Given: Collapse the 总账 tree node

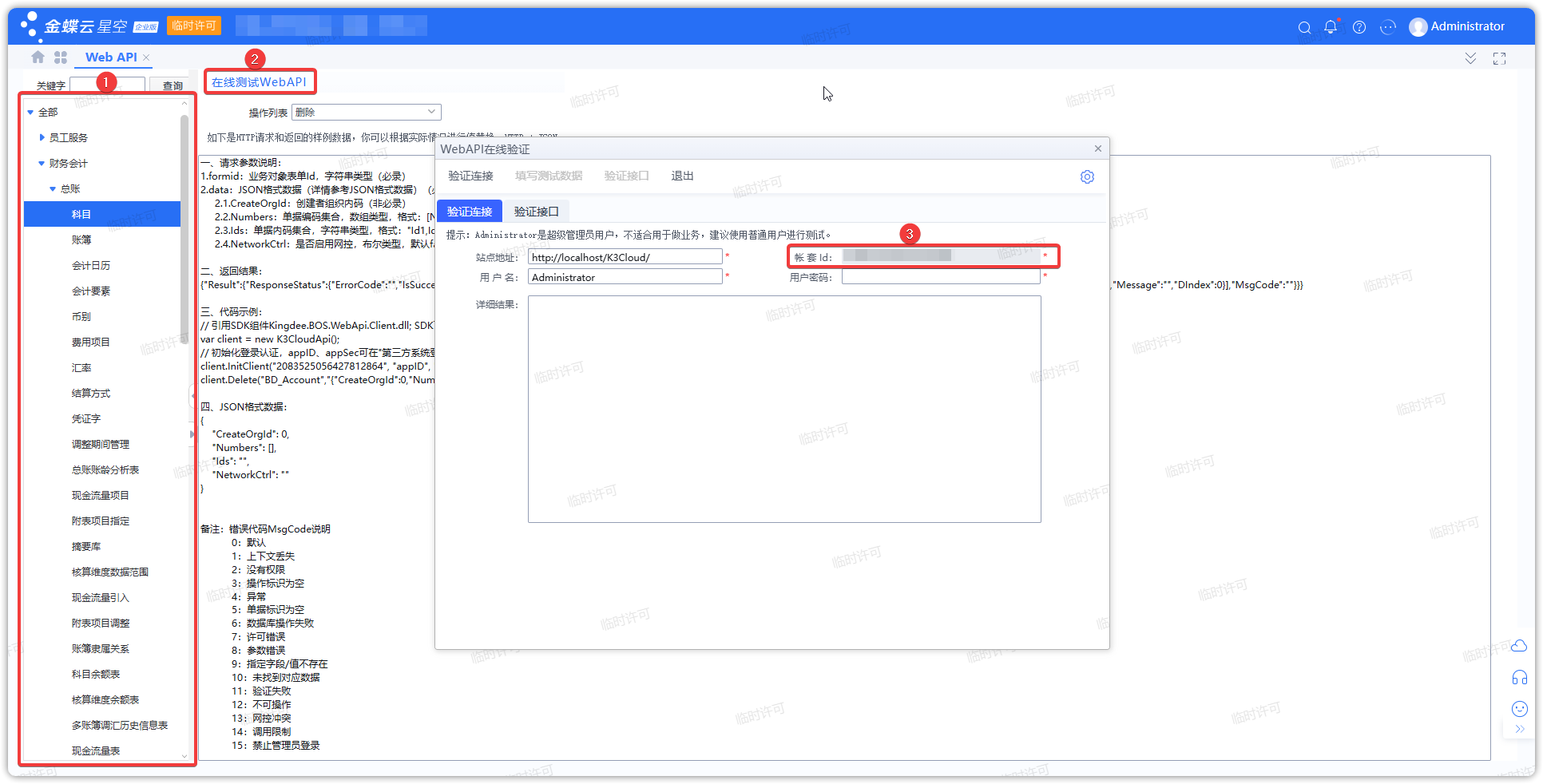Looking at the screenshot, I should pos(53,189).
